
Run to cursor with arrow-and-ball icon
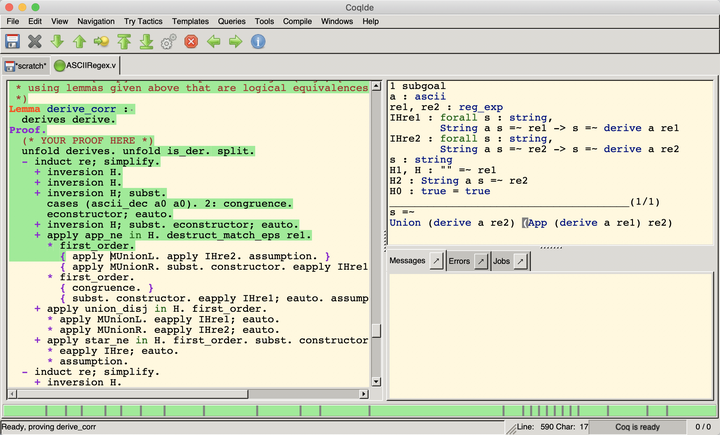click(101, 42)
